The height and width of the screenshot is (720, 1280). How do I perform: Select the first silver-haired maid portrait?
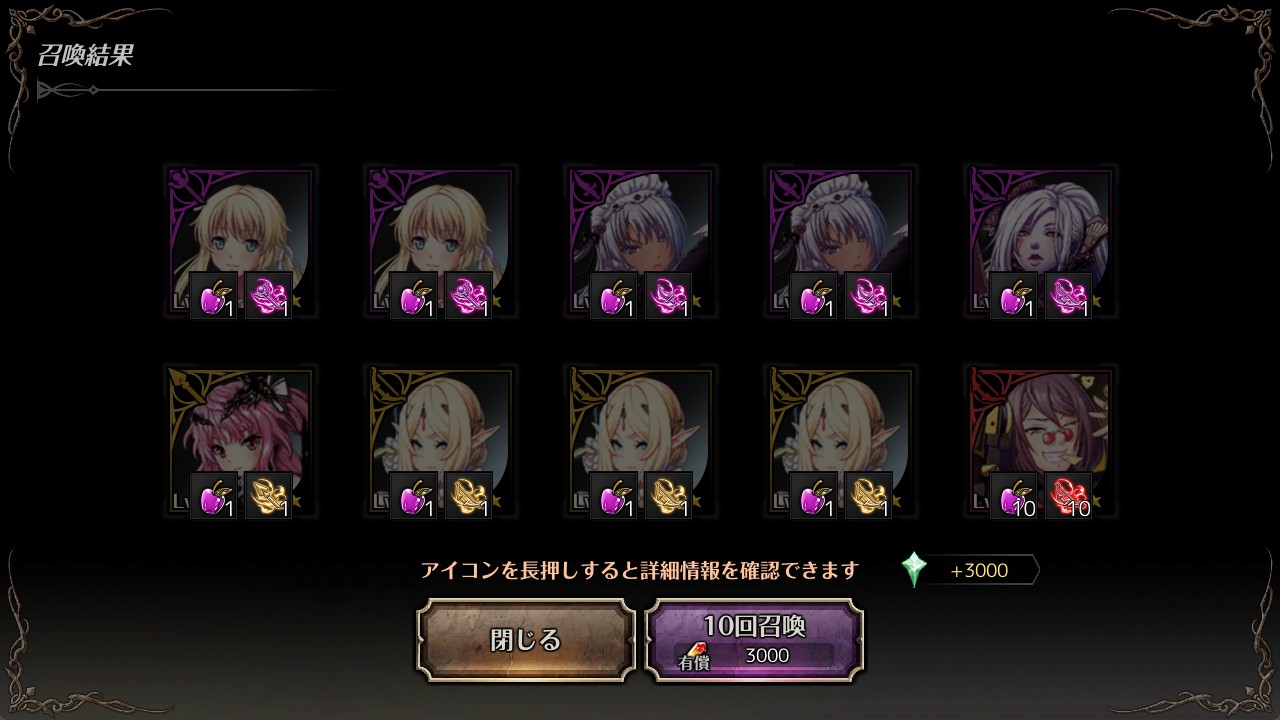coord(640,241)
